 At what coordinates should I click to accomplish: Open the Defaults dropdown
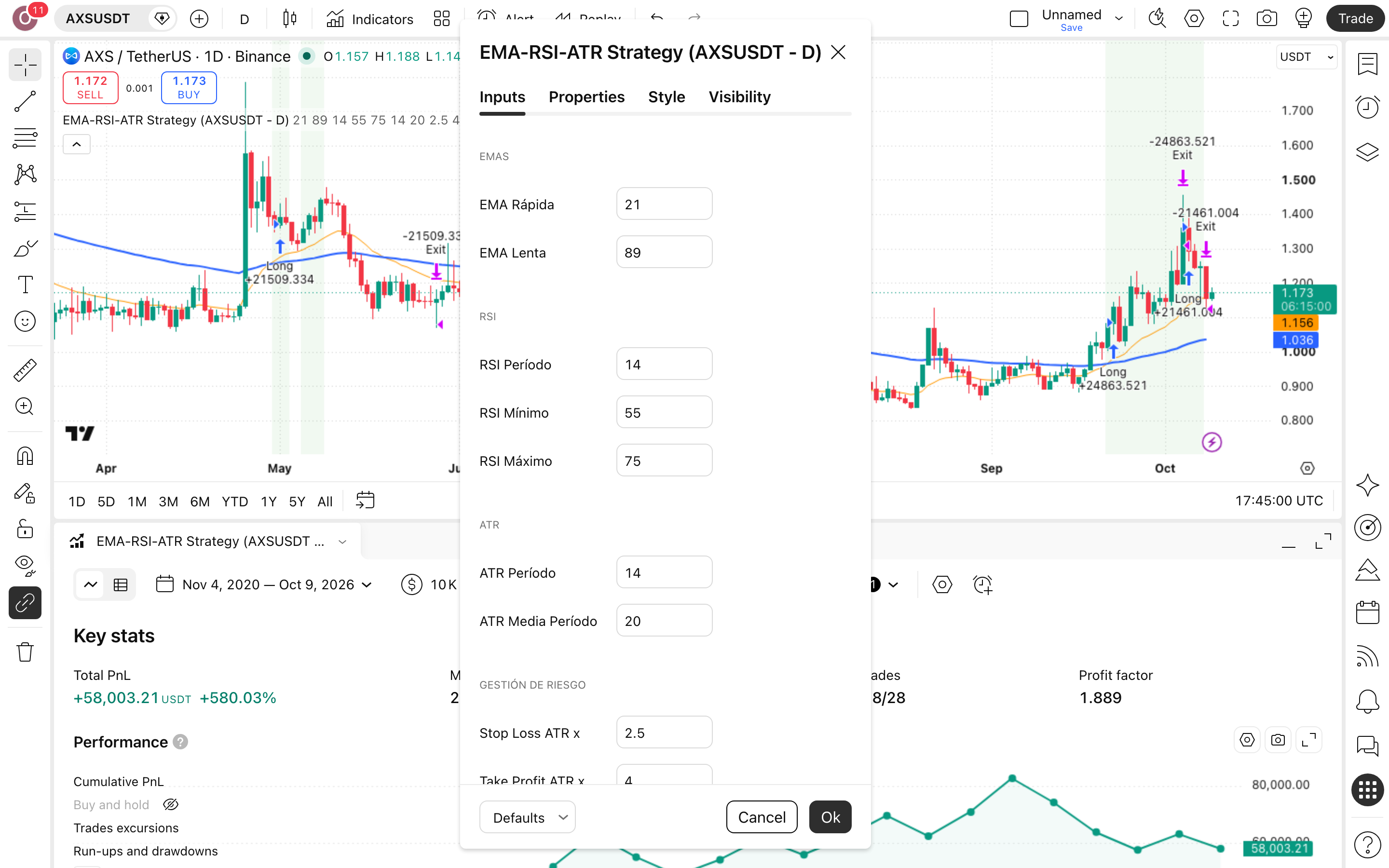click(x=528, y=817)
